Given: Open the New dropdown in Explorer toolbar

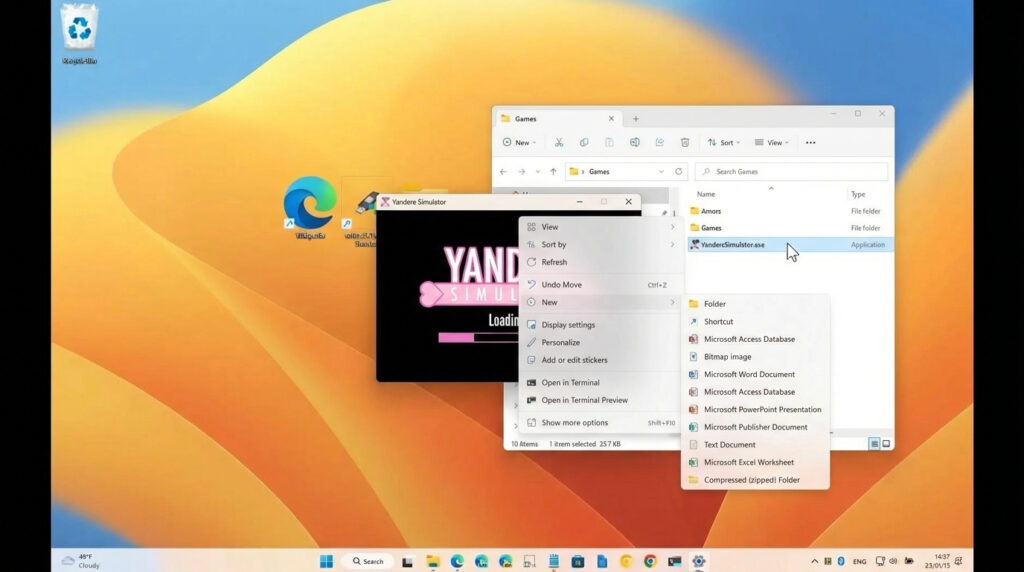Looking at the screenshot, I should click(519, 143).
